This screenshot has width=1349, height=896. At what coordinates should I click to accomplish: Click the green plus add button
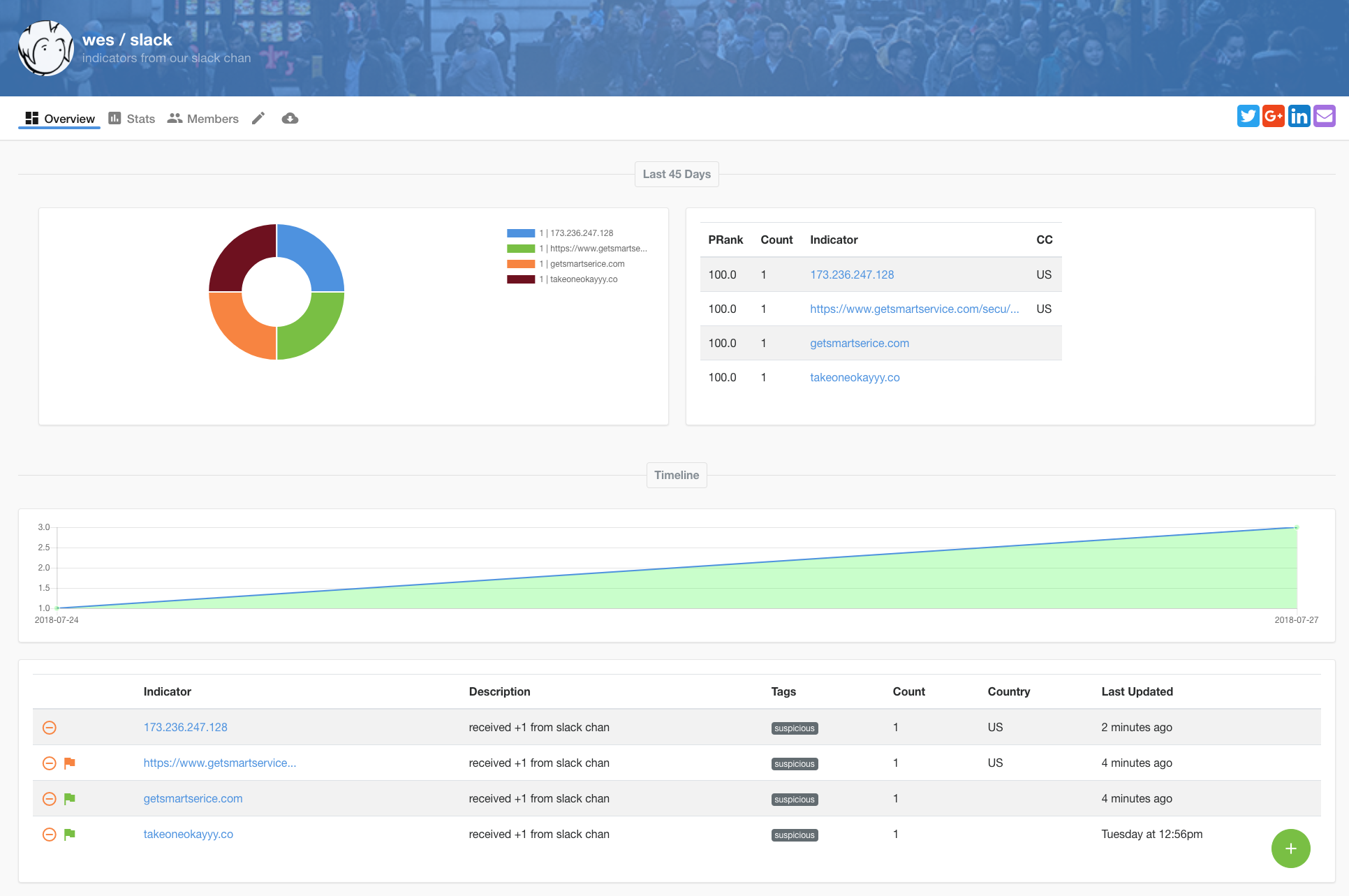coord(1290,848)
